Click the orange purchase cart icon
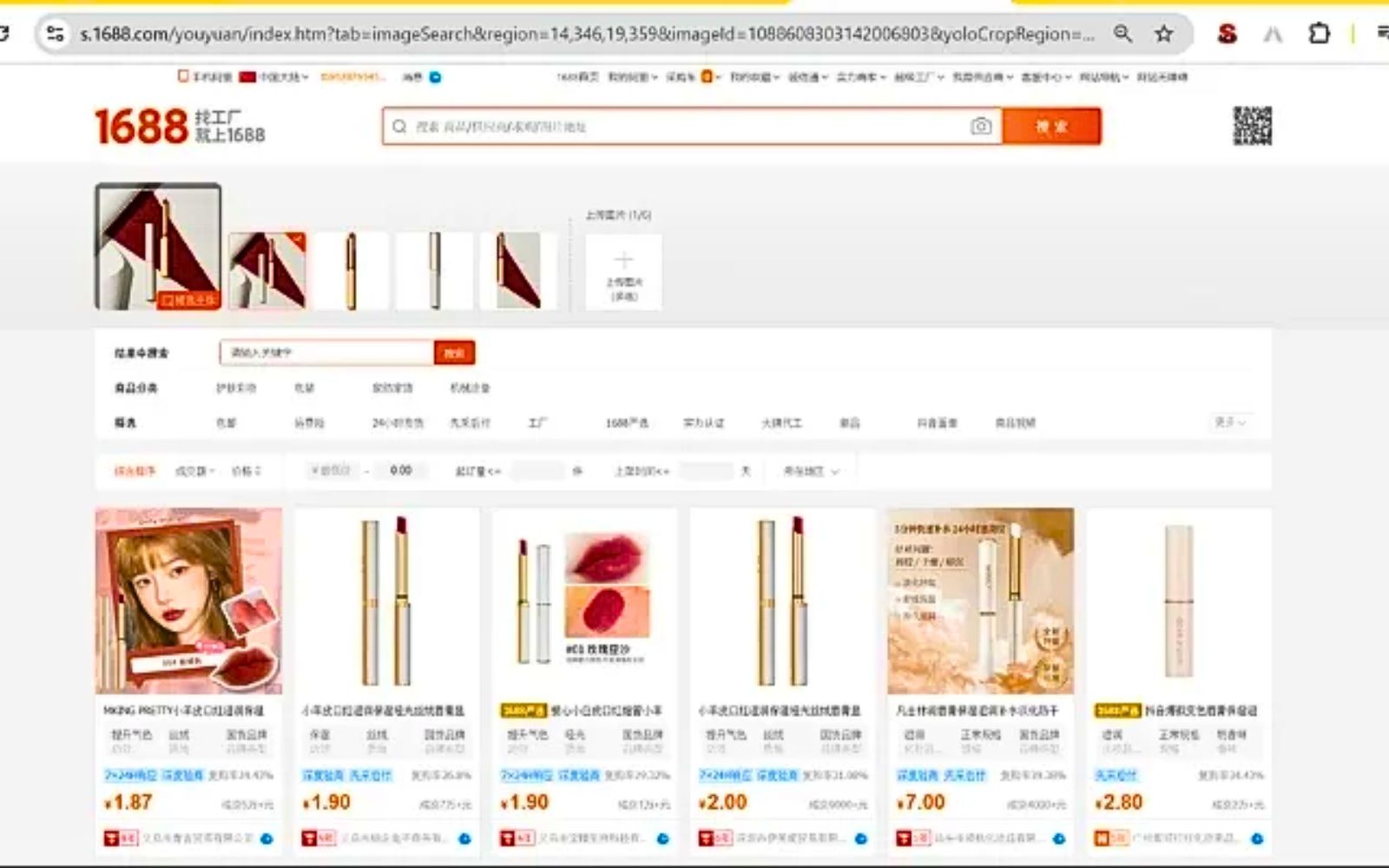Image resolution: width=1389 pixels, height=868 pixels. [707, 76]
